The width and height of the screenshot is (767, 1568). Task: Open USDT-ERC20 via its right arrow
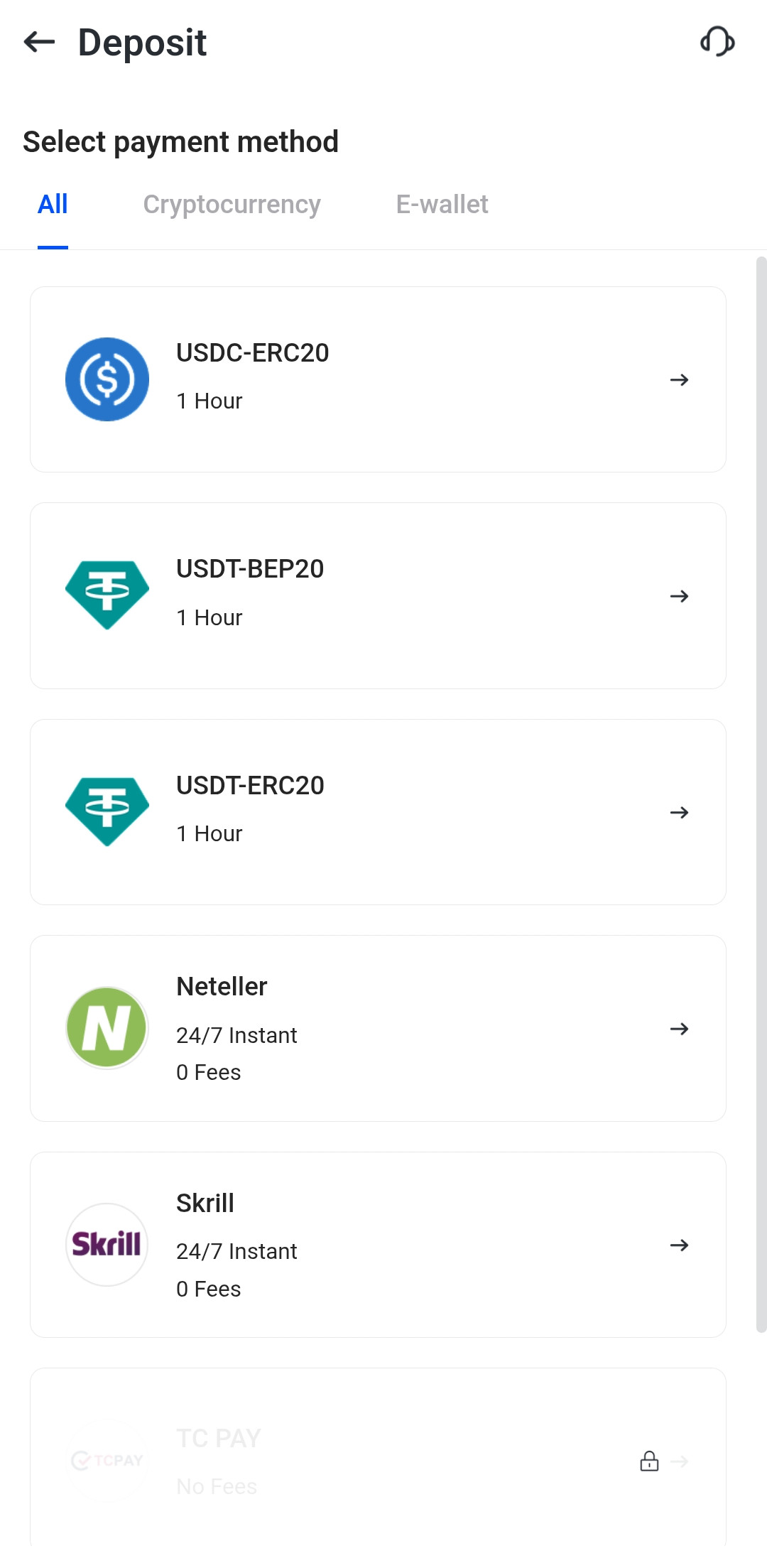pos(679,812)
